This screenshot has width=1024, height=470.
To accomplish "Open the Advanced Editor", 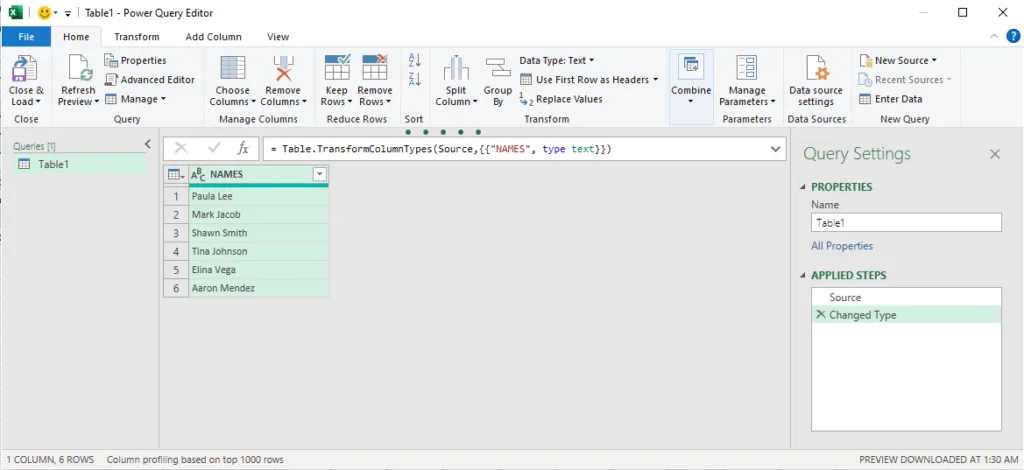I will (150, 80).
